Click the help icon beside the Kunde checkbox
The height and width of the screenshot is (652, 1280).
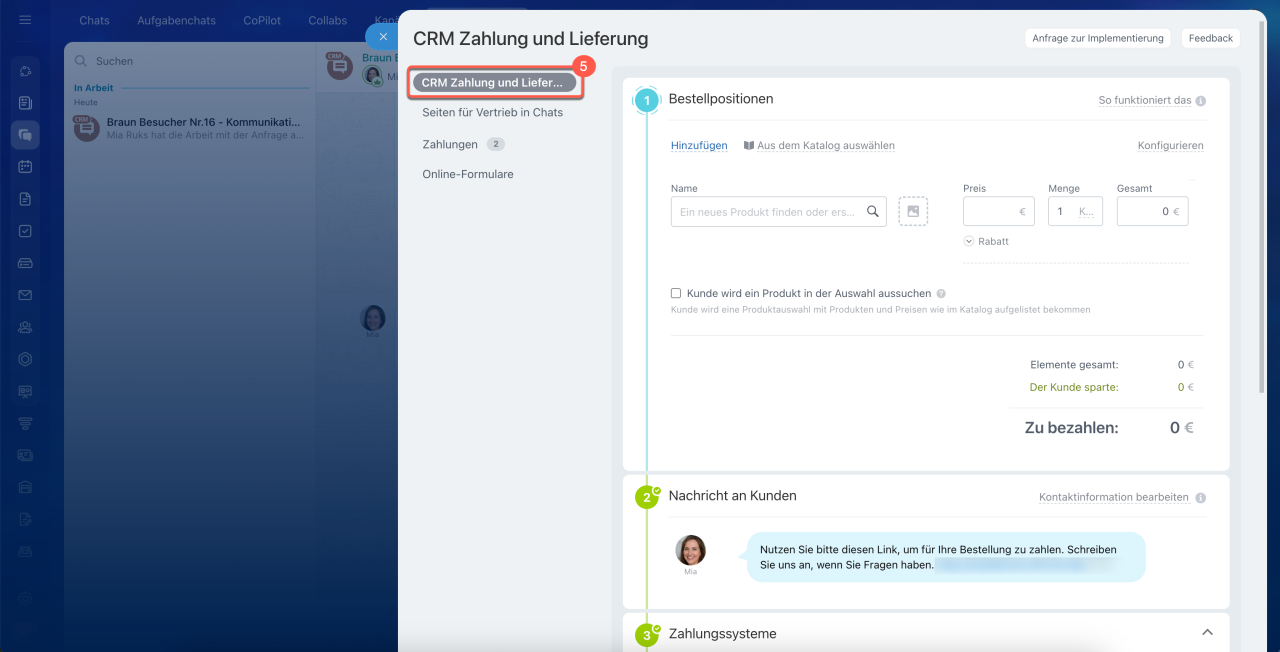pyautogui.click(x=942, y=294)
